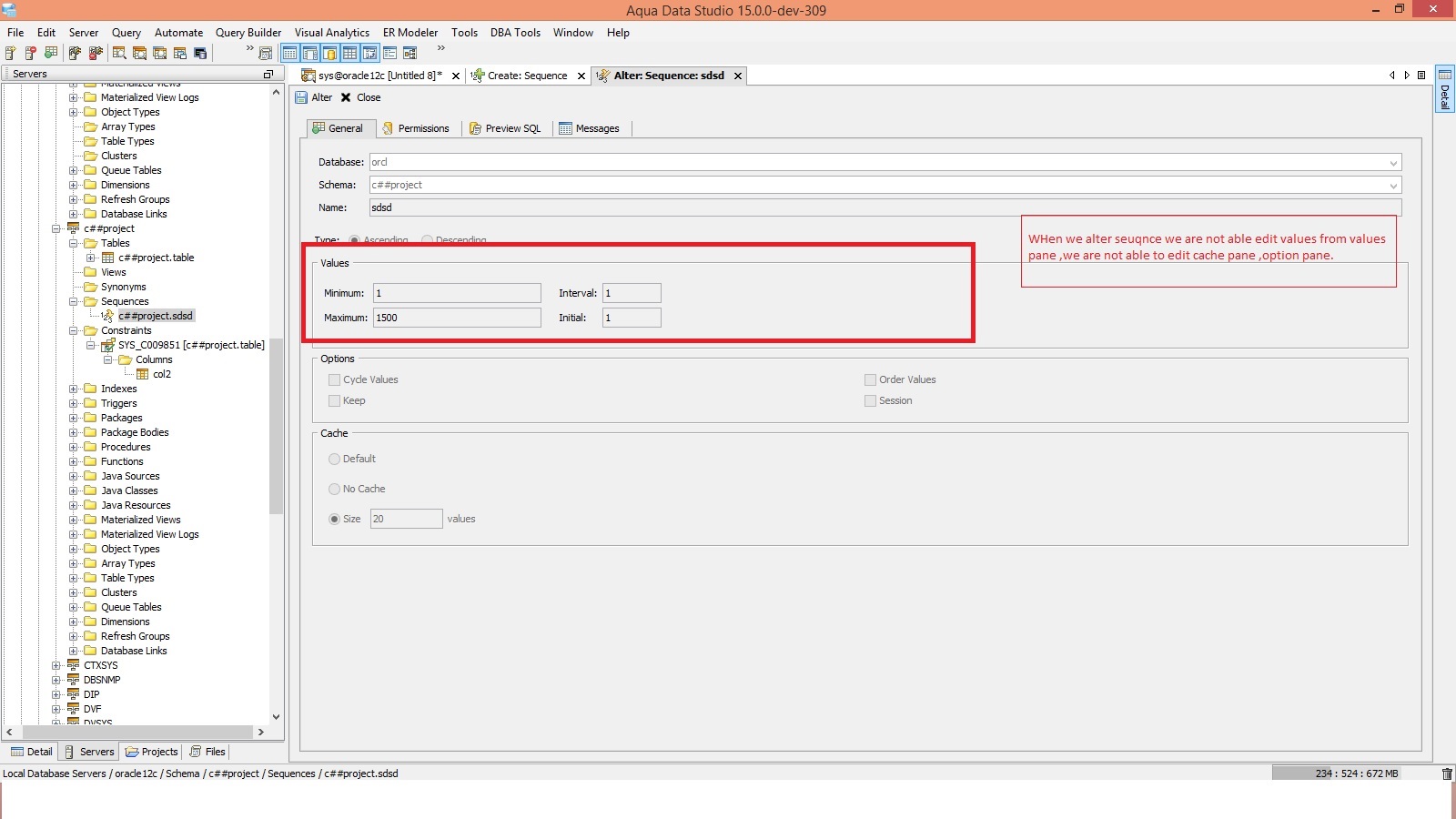Screen dimensions: 1456x819
Task: Collapse the Sequences folder
Action: click(74, 301)
